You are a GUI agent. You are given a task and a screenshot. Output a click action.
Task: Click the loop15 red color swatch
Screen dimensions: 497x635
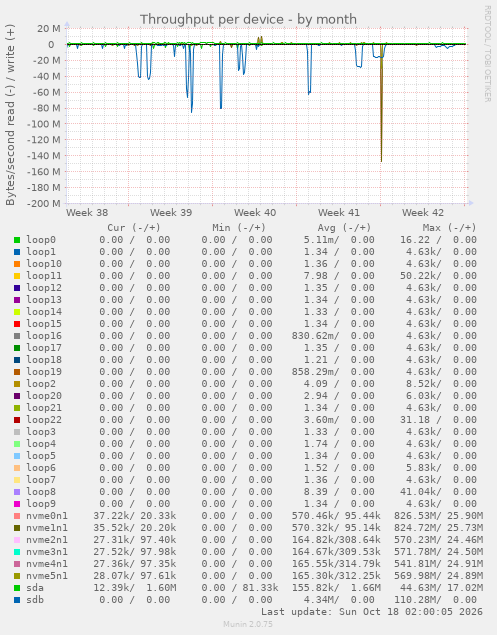pyautogui.click(x=17, y=324)
